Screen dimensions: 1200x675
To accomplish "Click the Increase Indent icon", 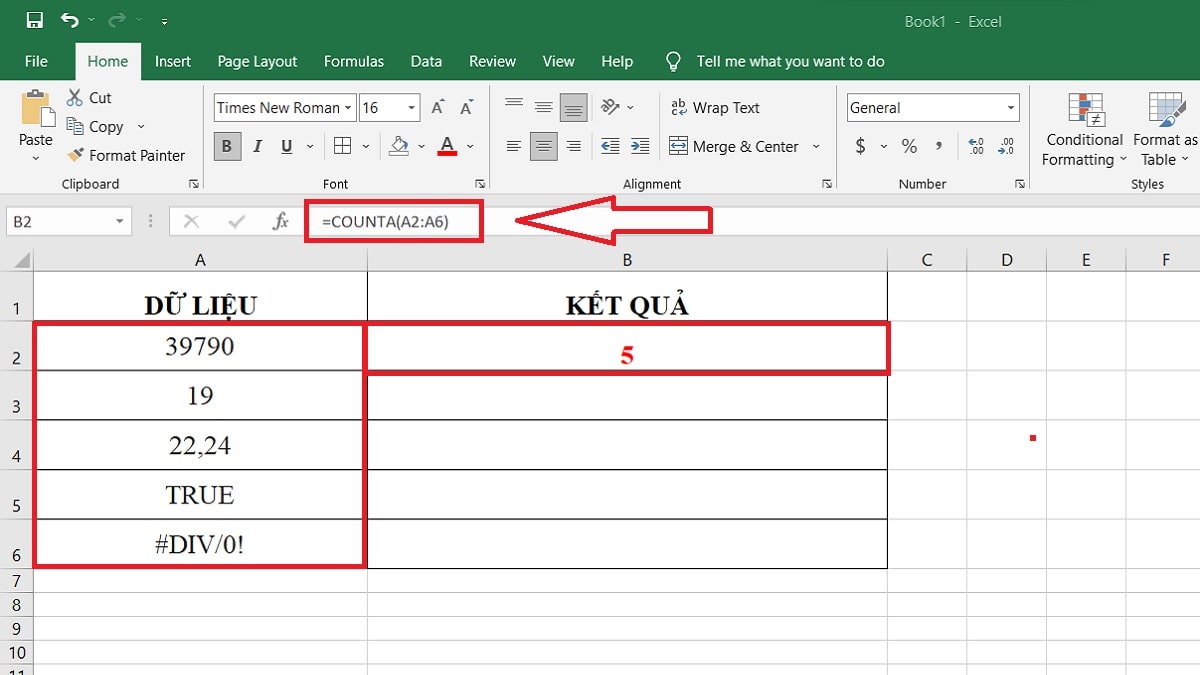I will [640, 146].
